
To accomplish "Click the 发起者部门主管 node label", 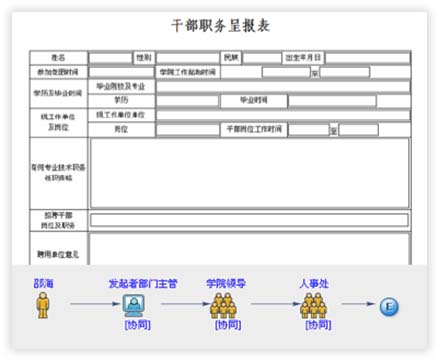I will pyautogui.click(x=143, y=284).
